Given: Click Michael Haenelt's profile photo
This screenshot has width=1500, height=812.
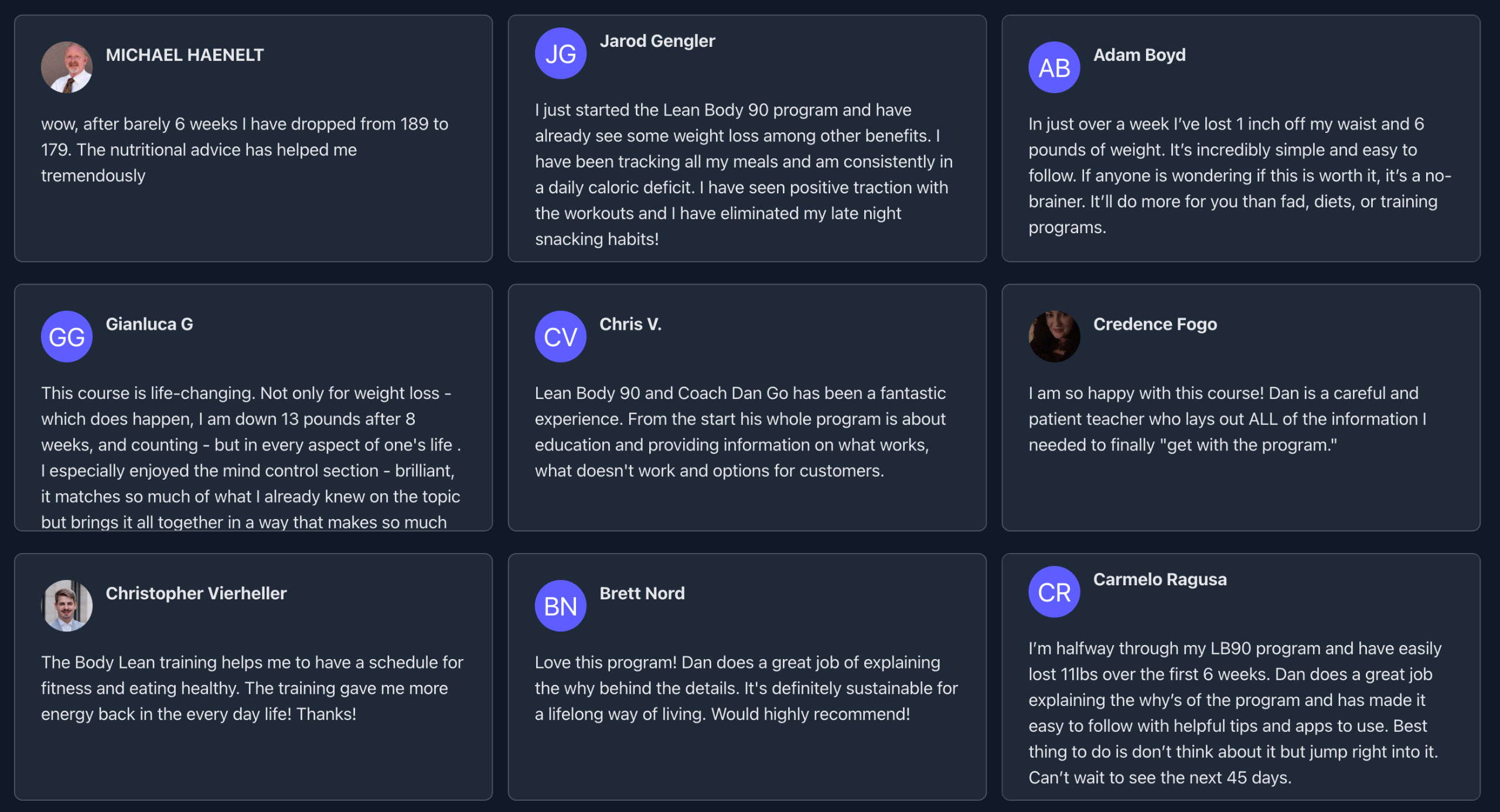Looking at the screenshot, I should coord(67,67).
